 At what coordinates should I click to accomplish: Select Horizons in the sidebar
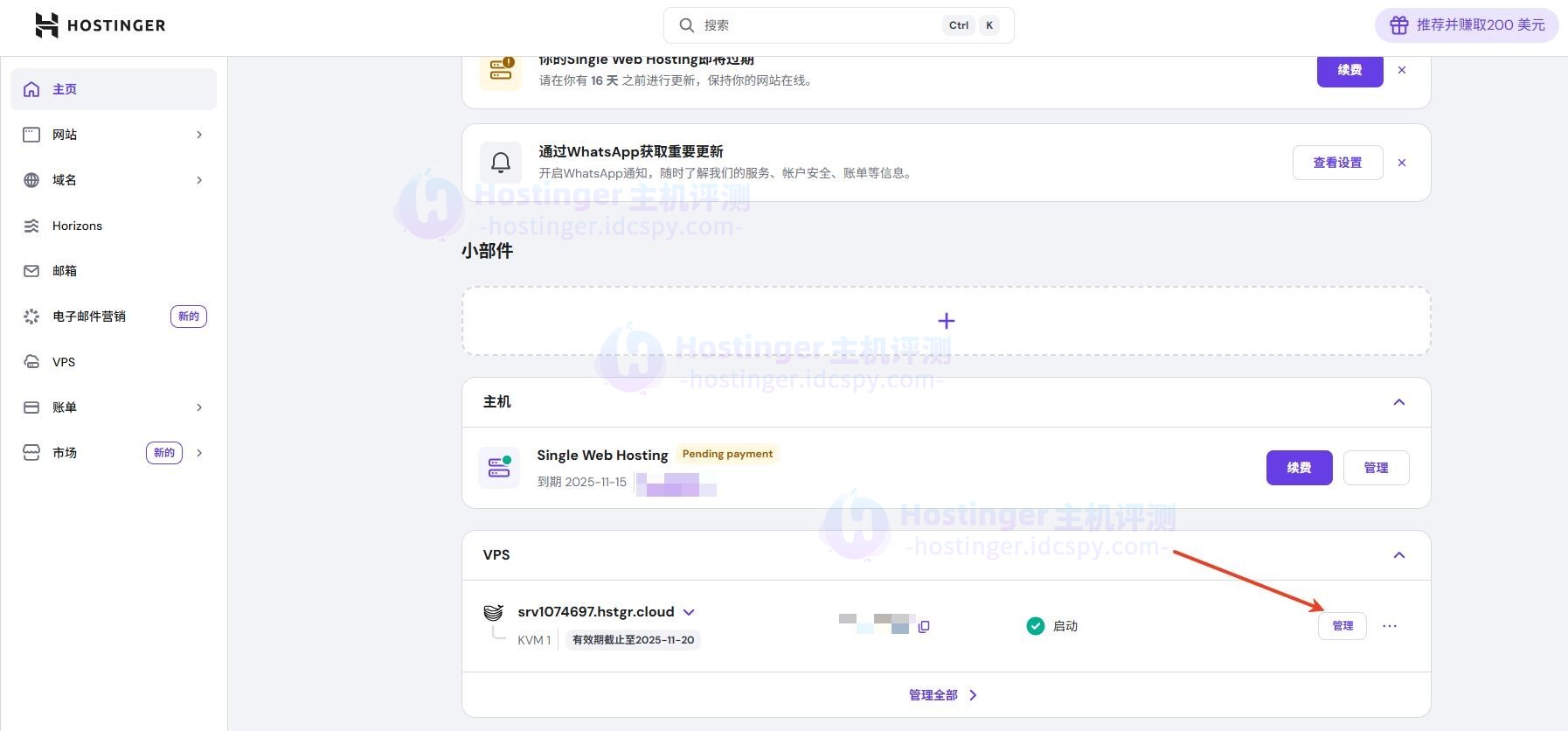tap(77, 226)
